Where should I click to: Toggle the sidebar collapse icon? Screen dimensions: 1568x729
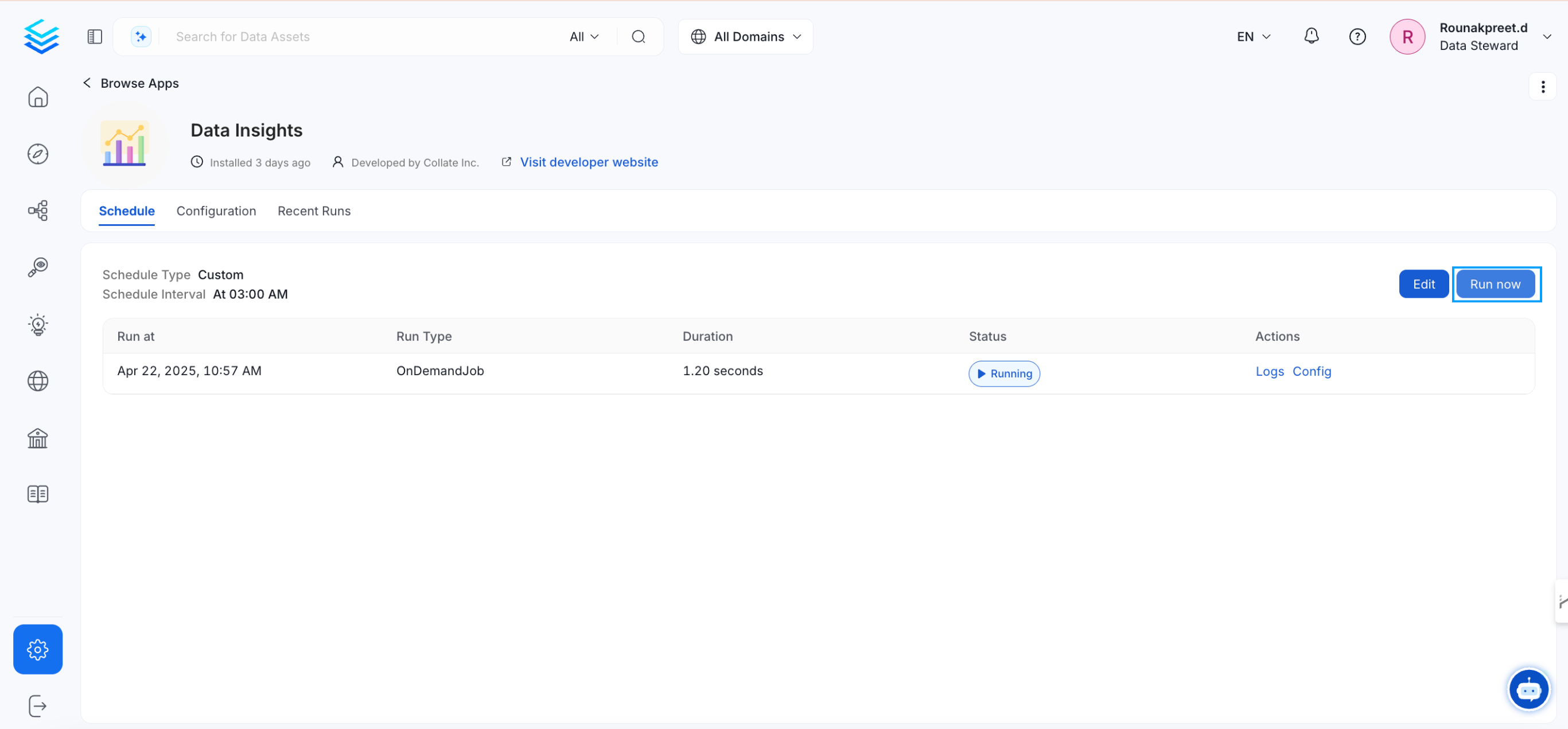point(94,36)
